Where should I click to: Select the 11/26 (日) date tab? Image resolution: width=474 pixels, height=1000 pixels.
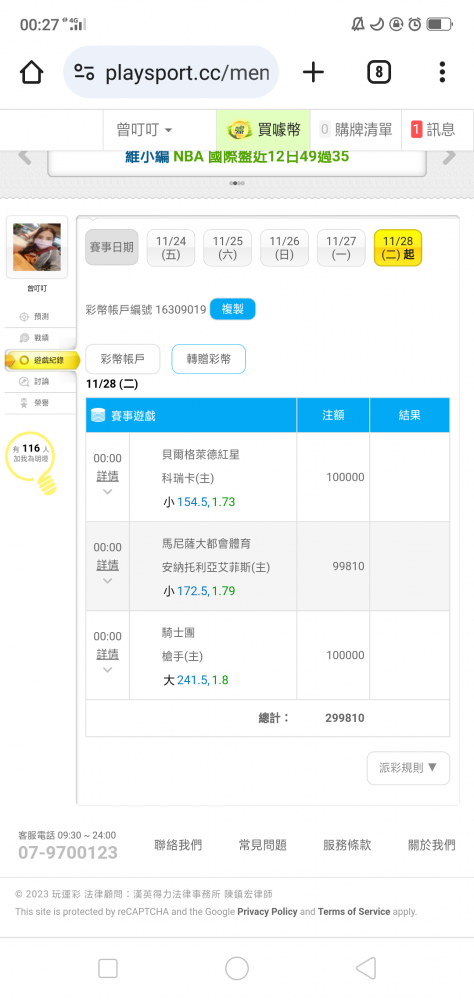tap(285, 247)
